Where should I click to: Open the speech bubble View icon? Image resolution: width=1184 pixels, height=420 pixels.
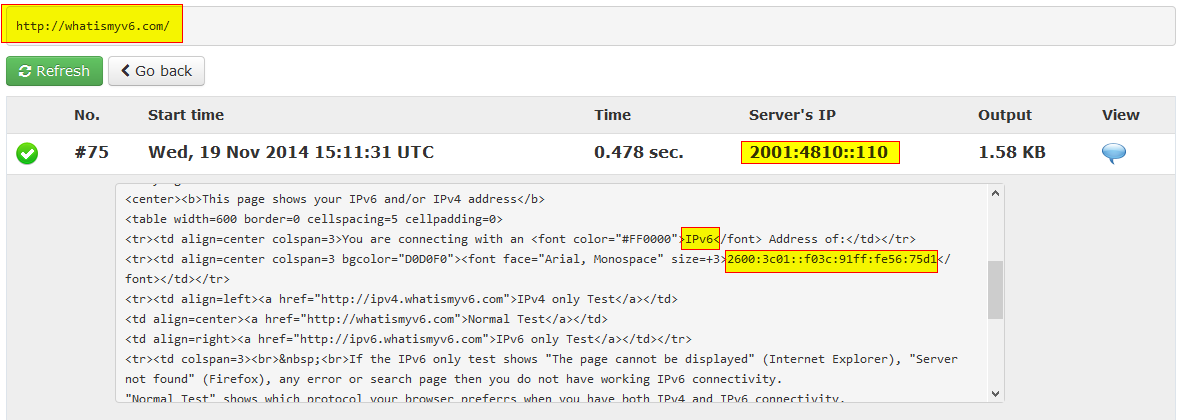click(1114, 153)
